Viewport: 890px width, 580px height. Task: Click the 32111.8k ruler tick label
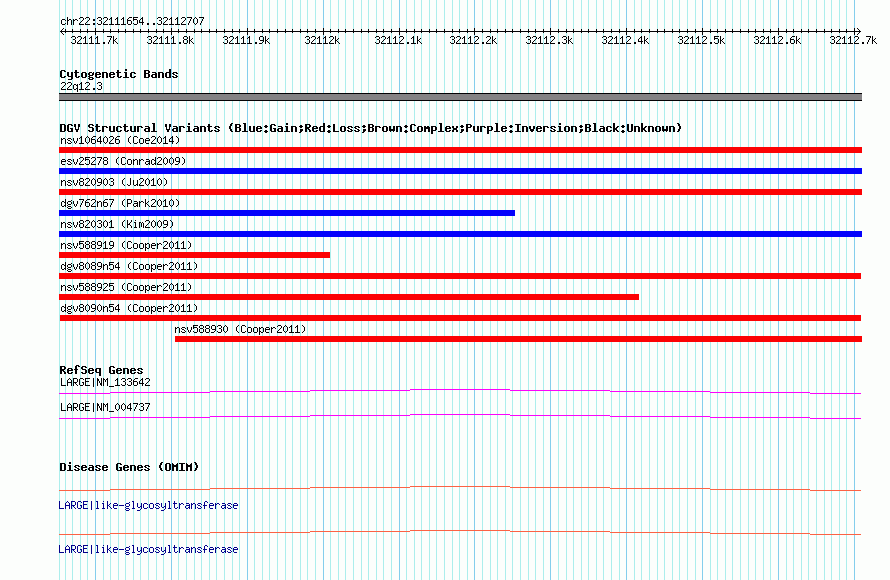point(170,40)
